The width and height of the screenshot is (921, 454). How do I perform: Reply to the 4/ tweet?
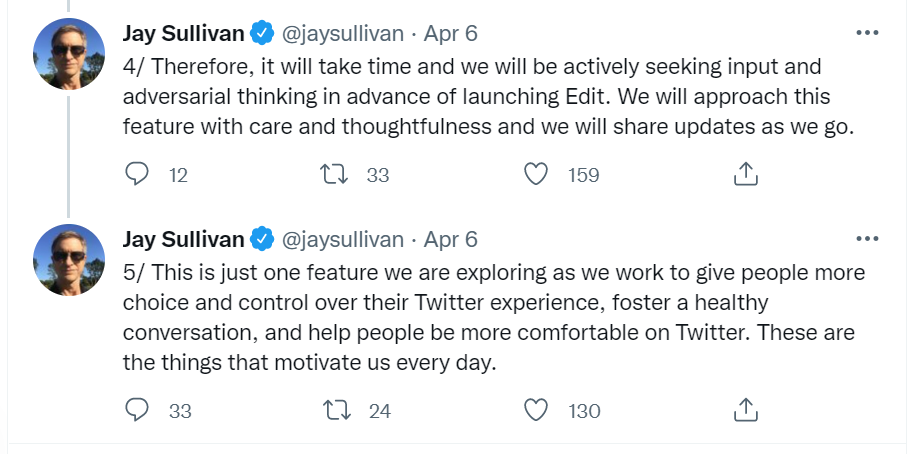point(137,174)
